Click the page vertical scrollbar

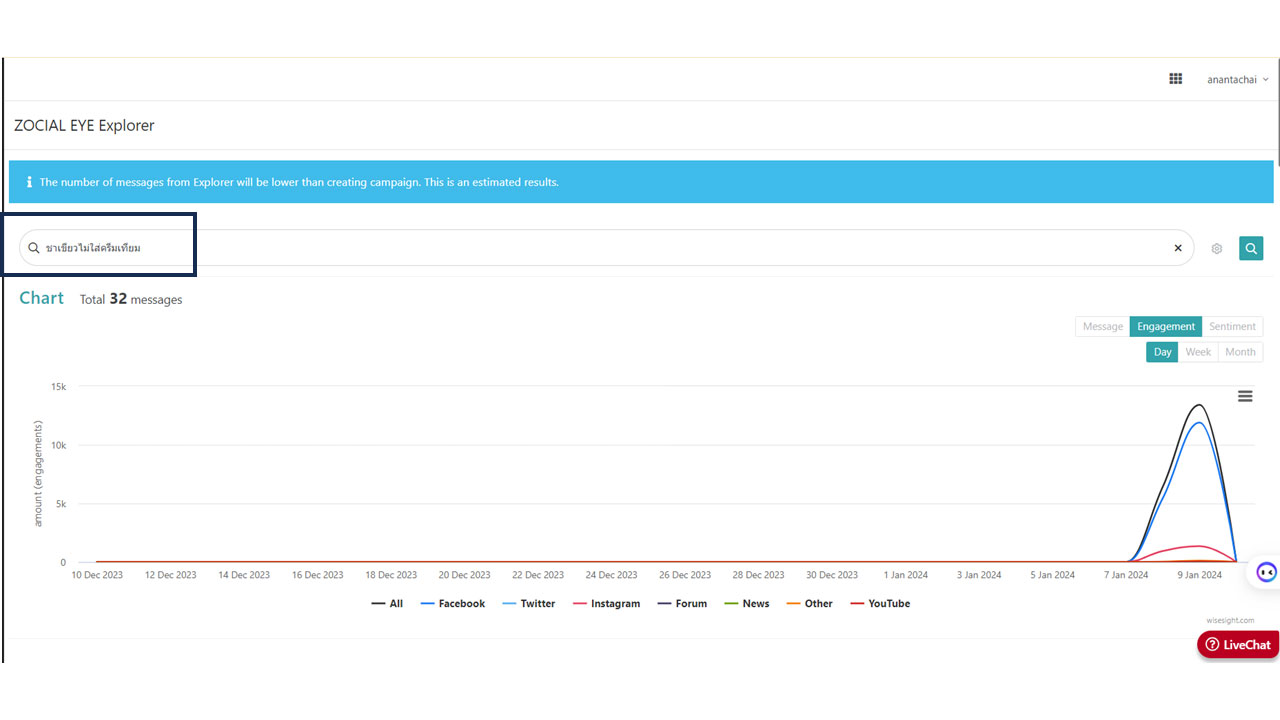[x=1276, y=110]
